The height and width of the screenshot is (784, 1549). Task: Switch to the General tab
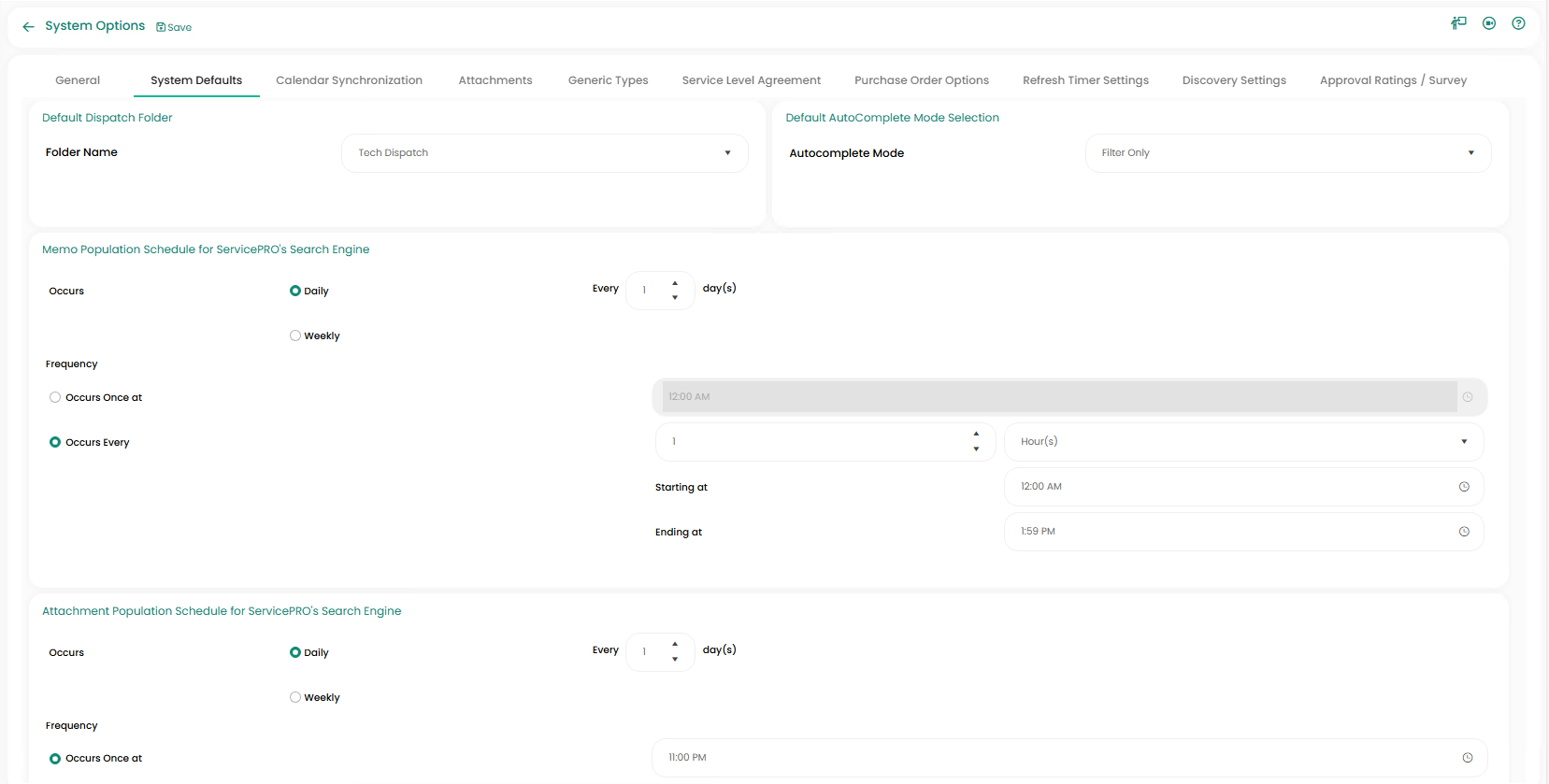(78, 80)
